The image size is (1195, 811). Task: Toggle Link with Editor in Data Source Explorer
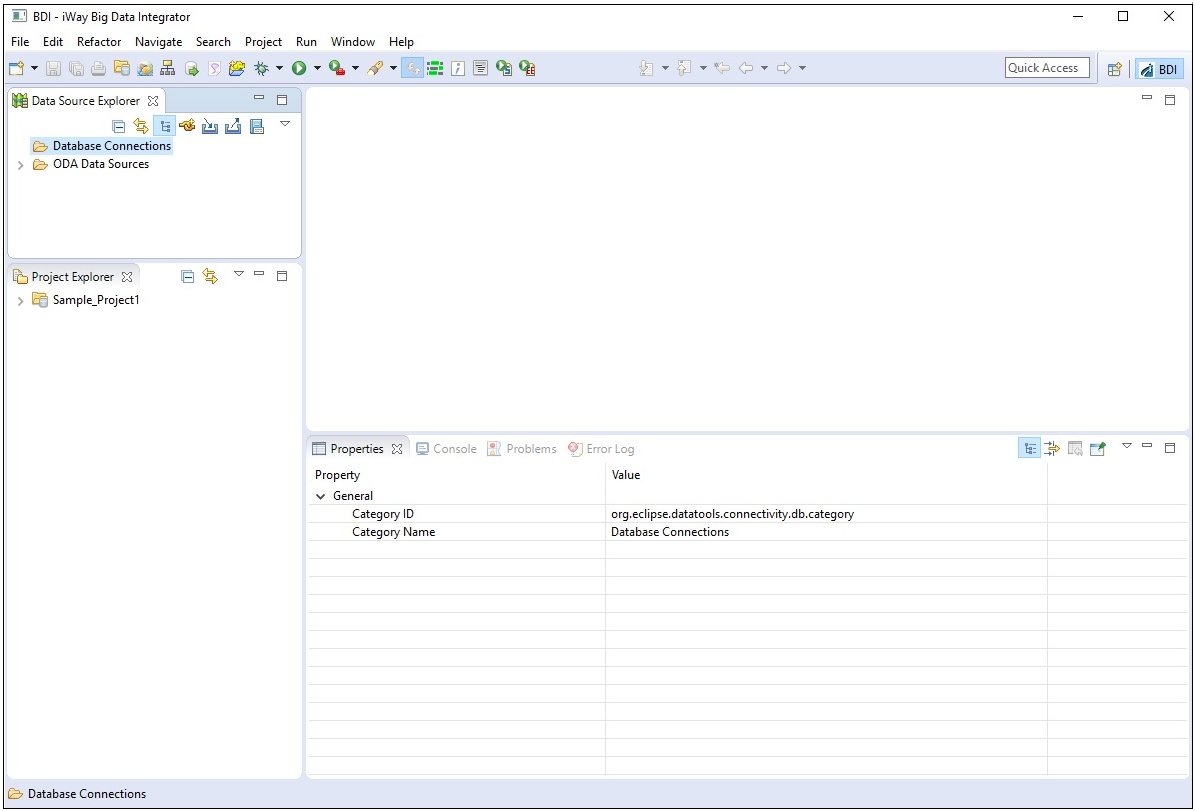click(141, 127)
